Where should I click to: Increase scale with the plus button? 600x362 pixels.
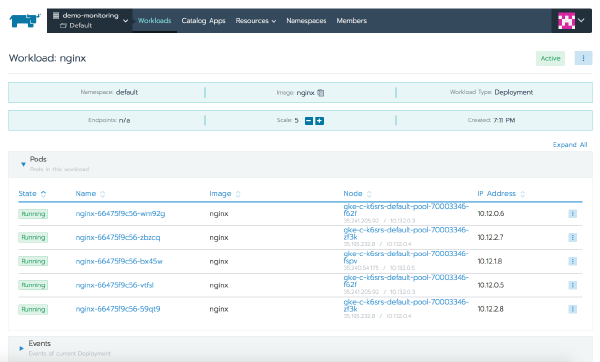[320, 121]
